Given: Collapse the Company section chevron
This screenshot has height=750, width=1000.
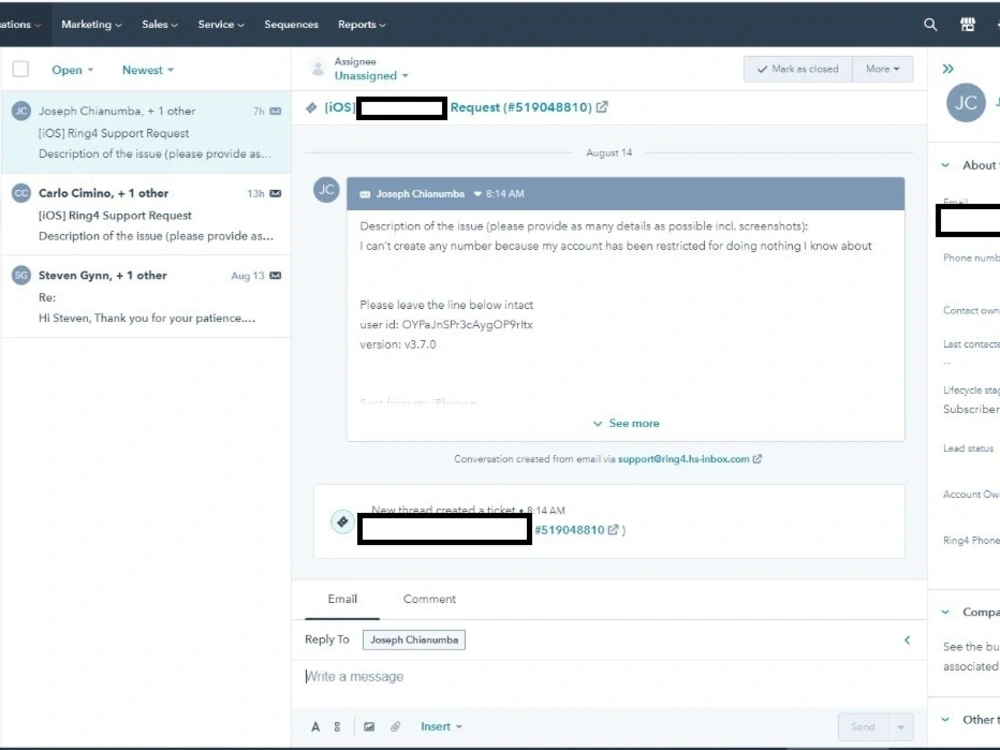Looking at the screenshot, I should [x=945, y=612].
